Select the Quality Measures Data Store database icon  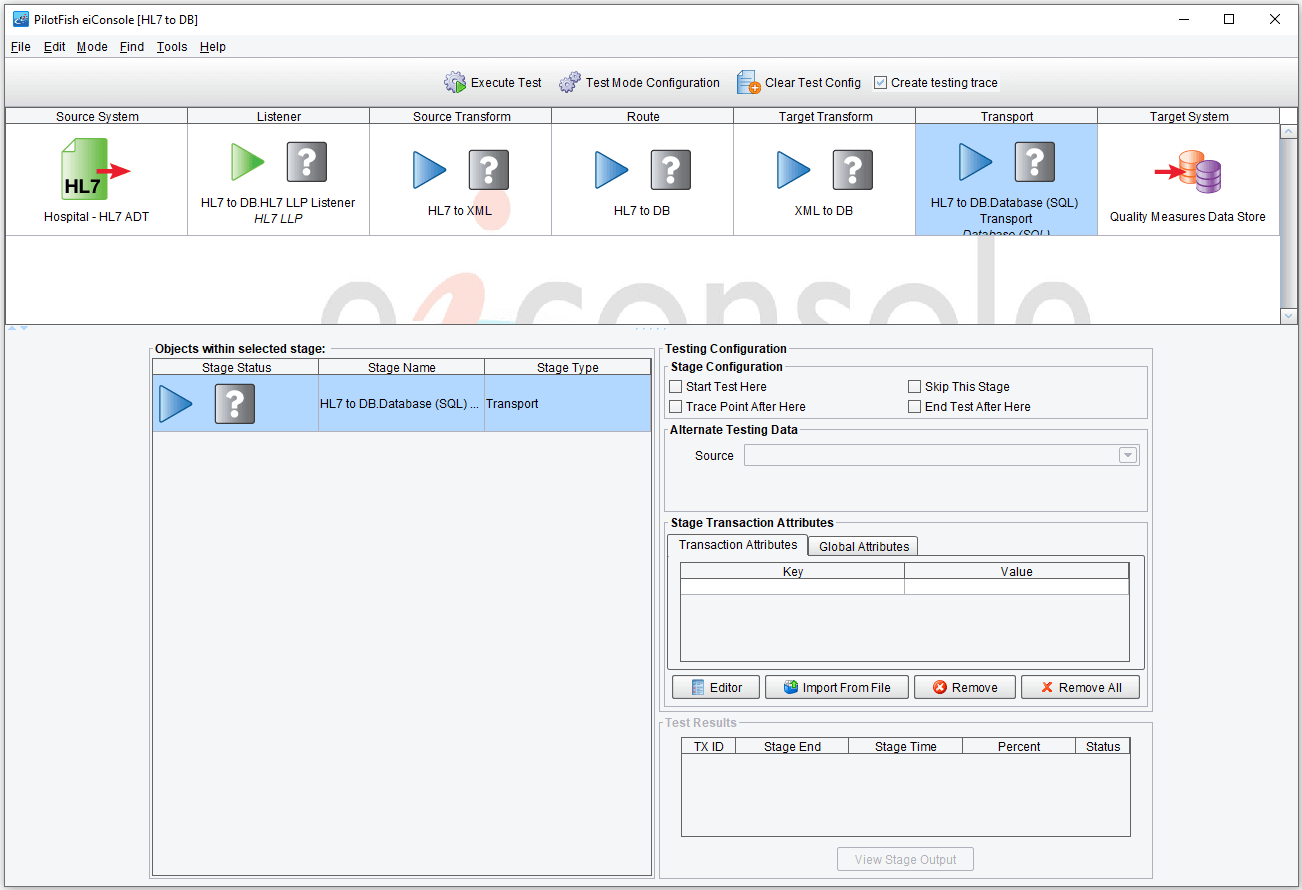point(1189,171)
